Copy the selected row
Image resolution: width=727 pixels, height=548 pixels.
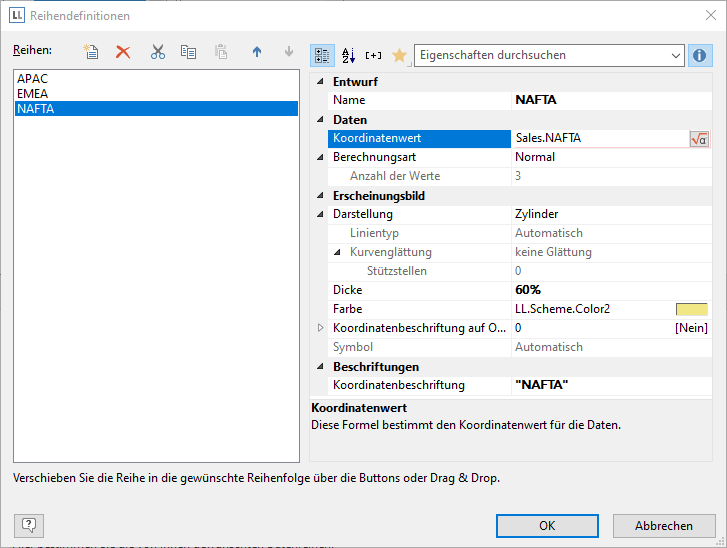(188, 52)
